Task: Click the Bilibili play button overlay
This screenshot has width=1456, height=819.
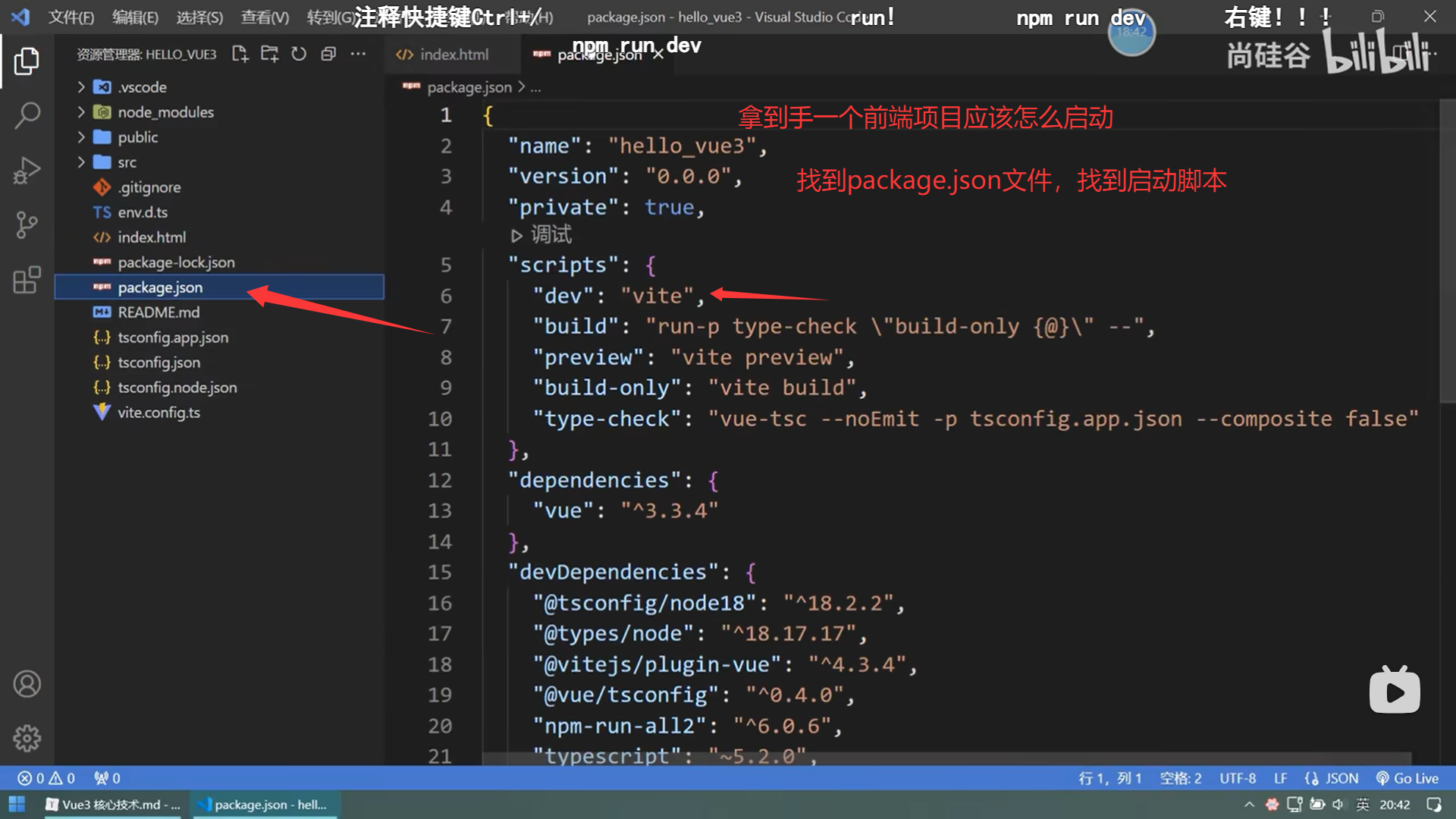Action: (x=1395, y=690)
